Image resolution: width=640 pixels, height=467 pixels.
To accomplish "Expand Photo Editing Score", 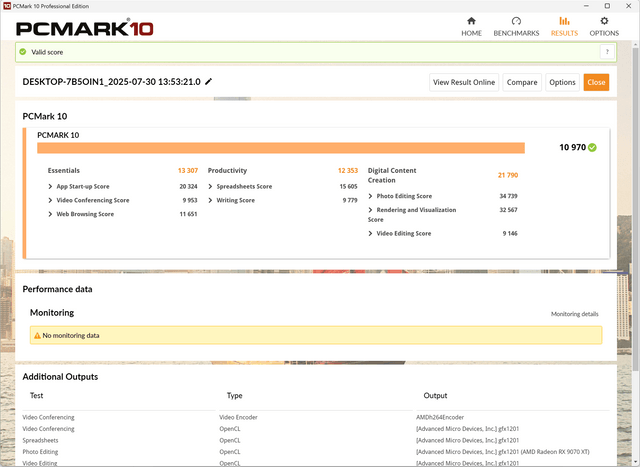I will 370,196.
